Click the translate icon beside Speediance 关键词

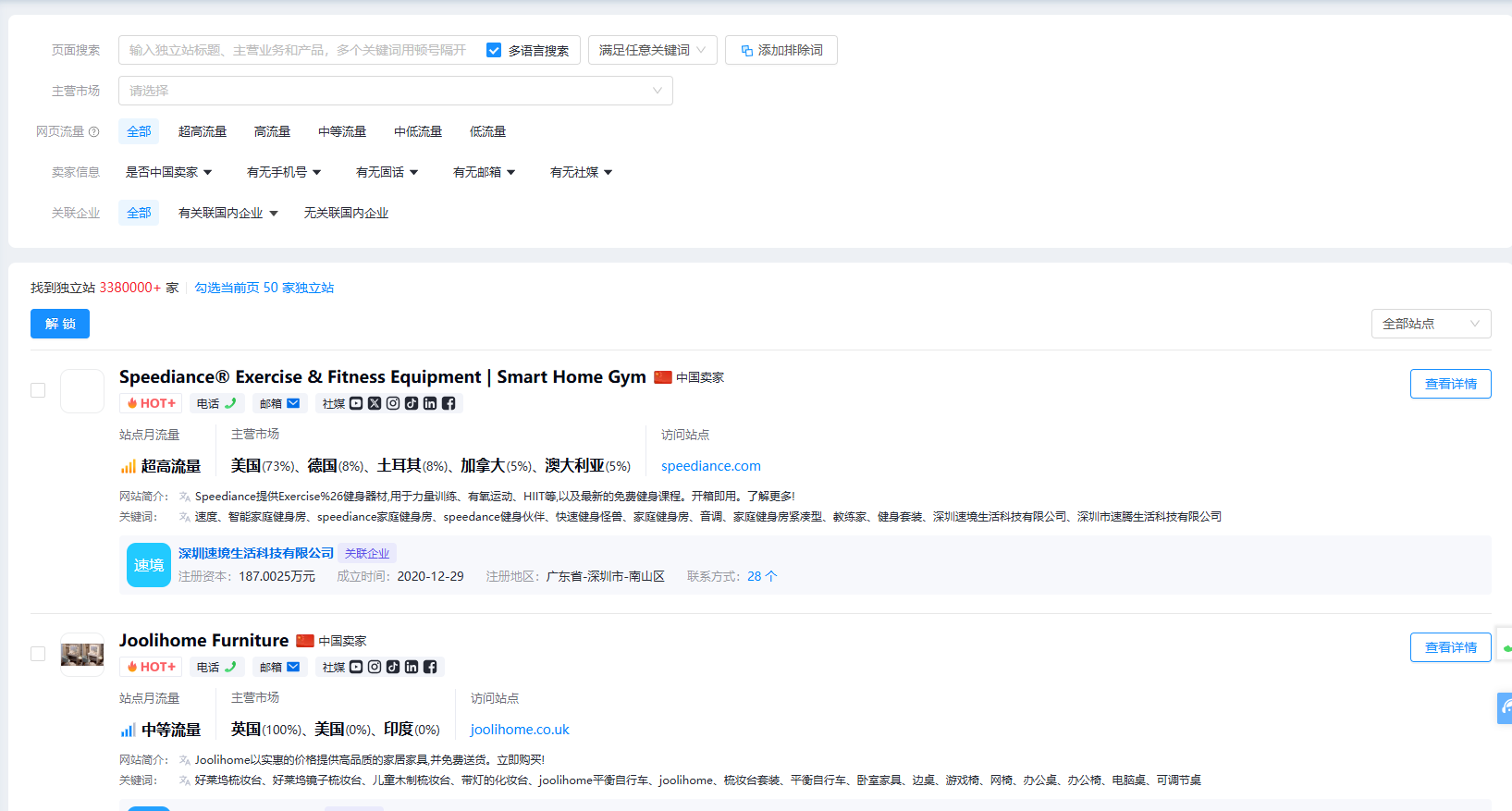185,517
